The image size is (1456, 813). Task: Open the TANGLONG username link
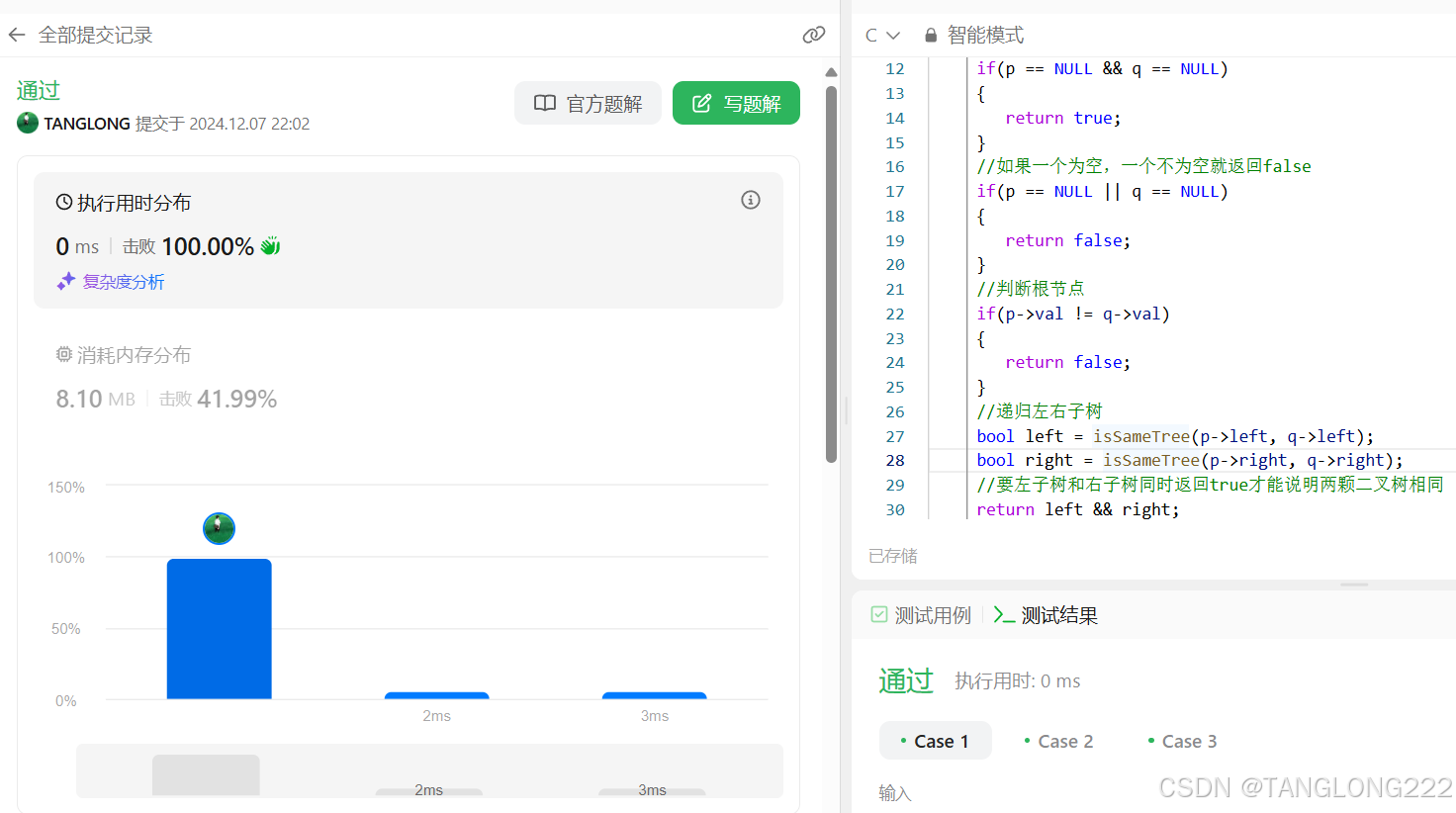pyautogui.click(x=87, y=124)
